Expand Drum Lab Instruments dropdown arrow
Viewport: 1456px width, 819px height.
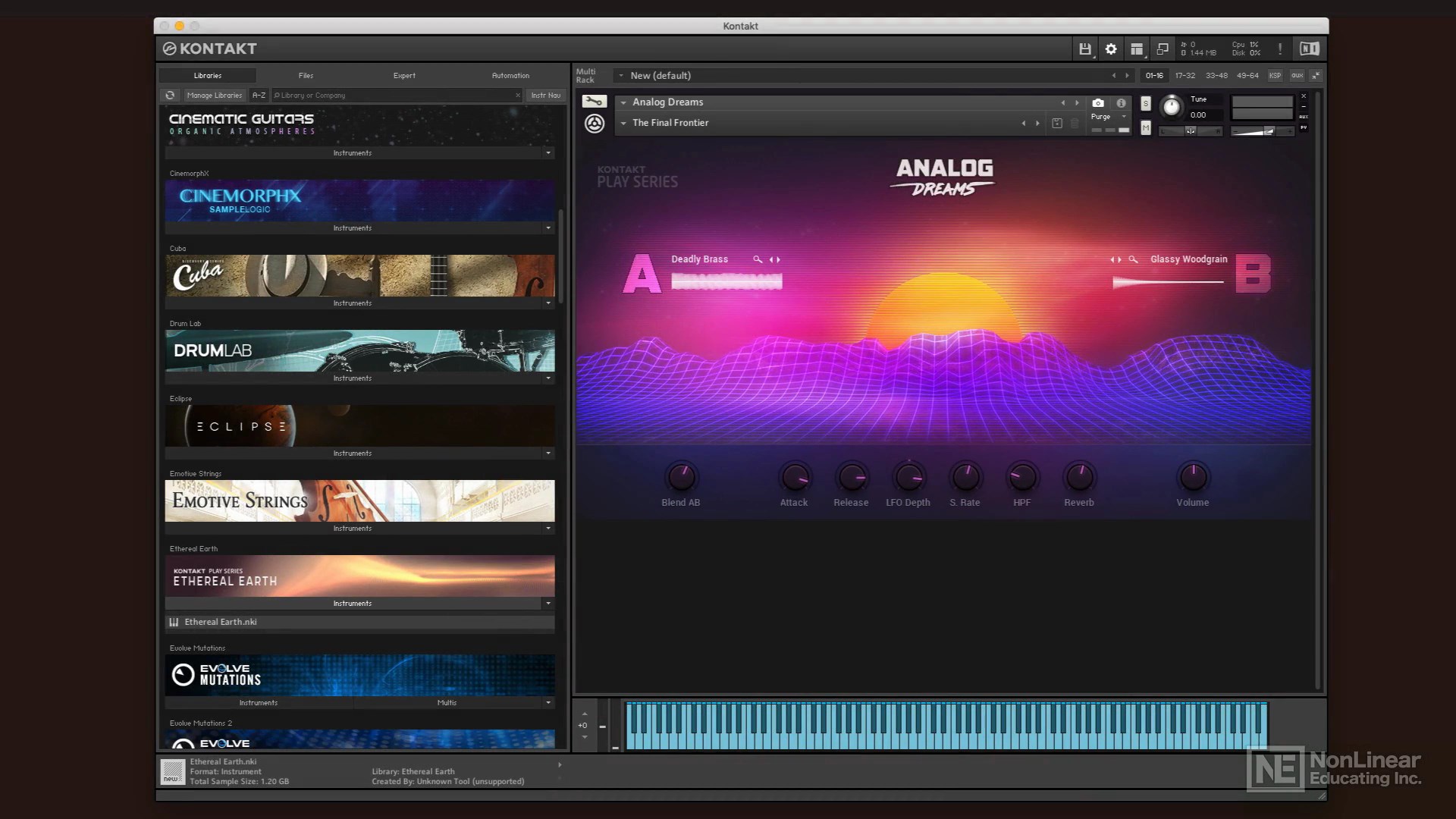(x=548, y=378)
